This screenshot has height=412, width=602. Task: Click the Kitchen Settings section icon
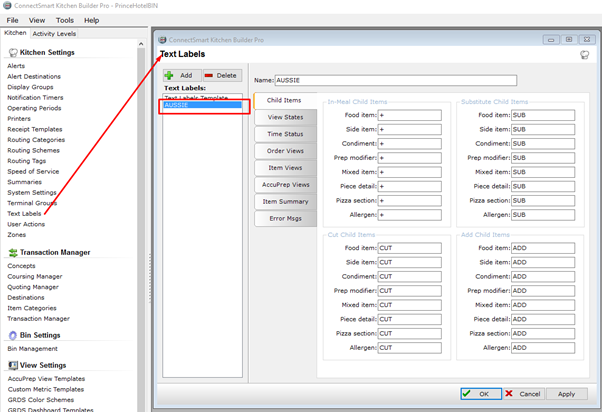(12, 52)
